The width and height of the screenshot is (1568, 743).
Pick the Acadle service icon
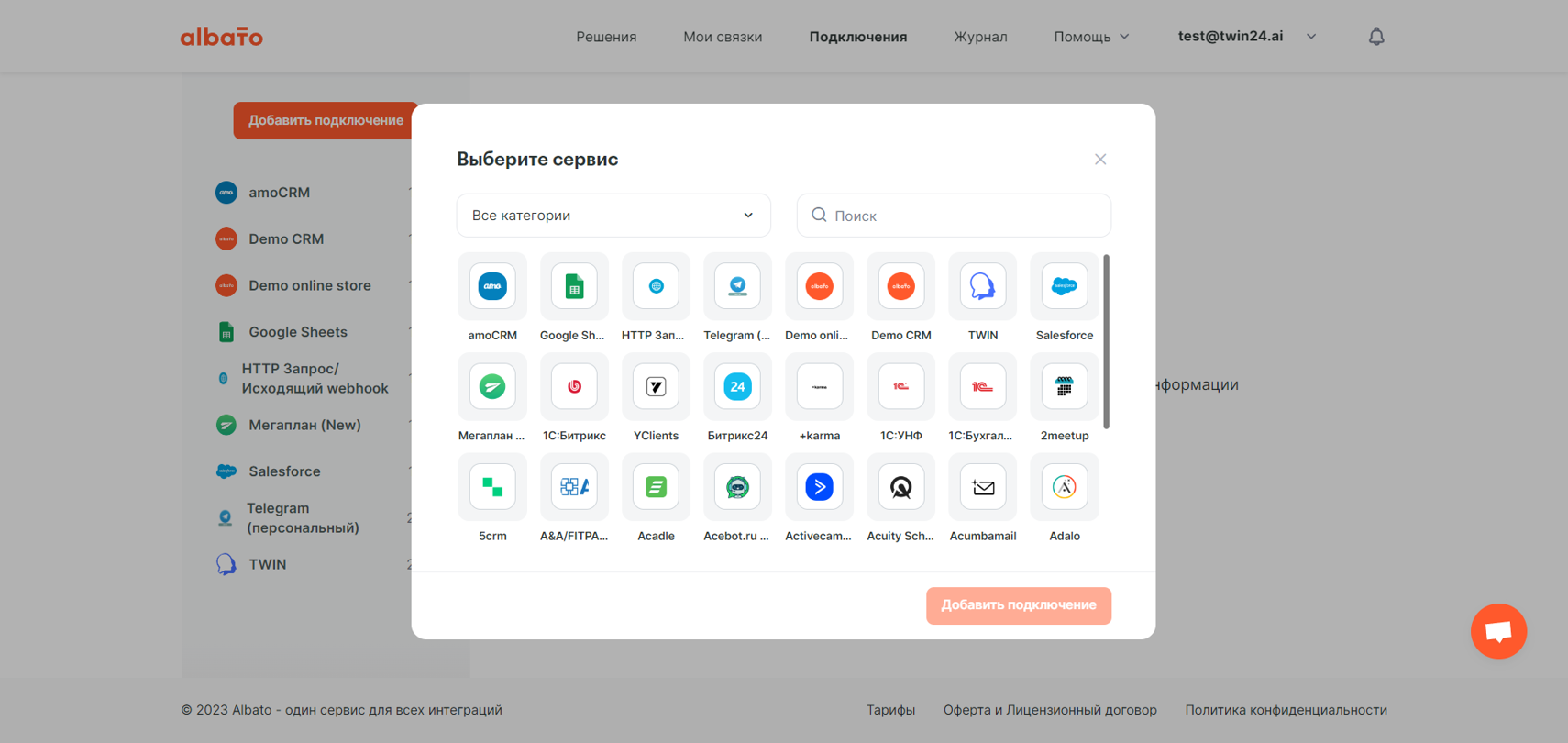coord(656,486)
